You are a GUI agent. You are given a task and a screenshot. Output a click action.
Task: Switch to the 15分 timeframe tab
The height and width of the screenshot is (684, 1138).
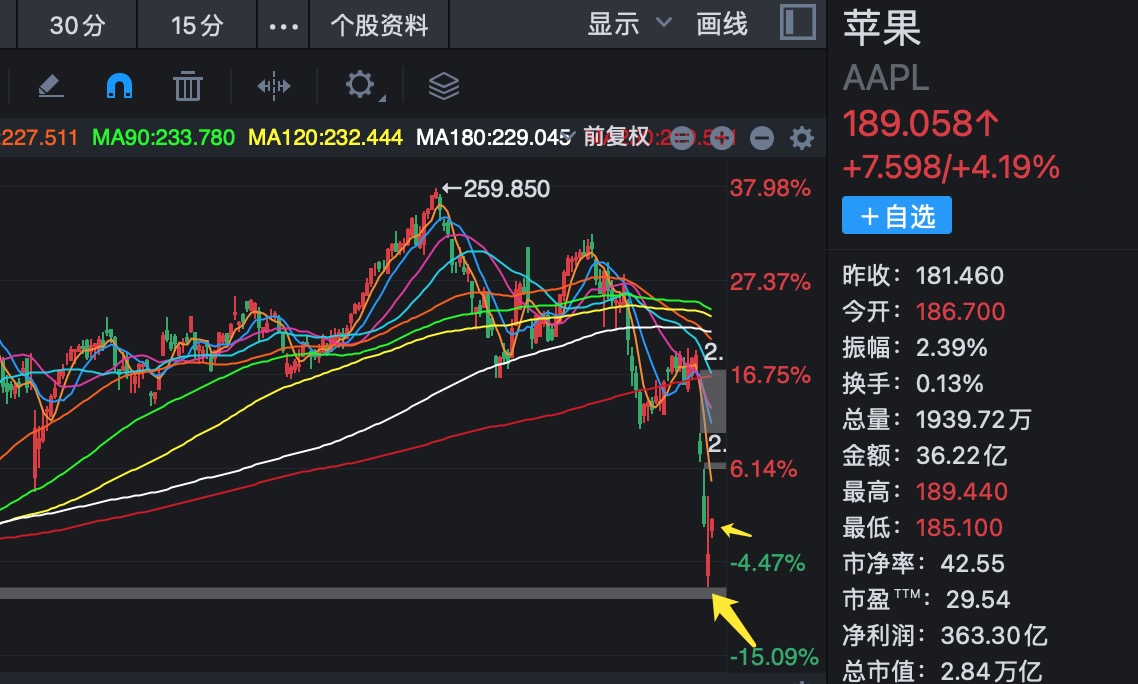click(197, 25)
